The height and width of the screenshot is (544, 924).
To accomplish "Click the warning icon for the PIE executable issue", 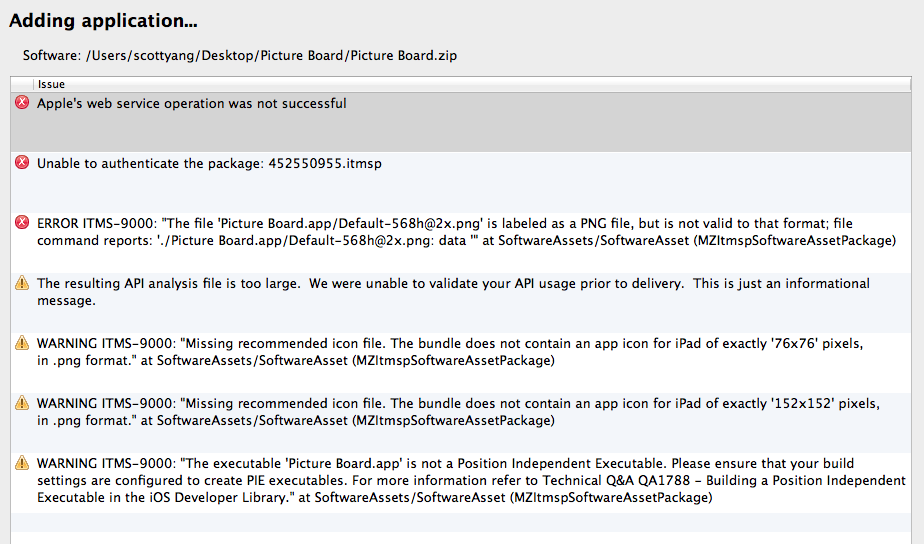I will coord(22,464).
